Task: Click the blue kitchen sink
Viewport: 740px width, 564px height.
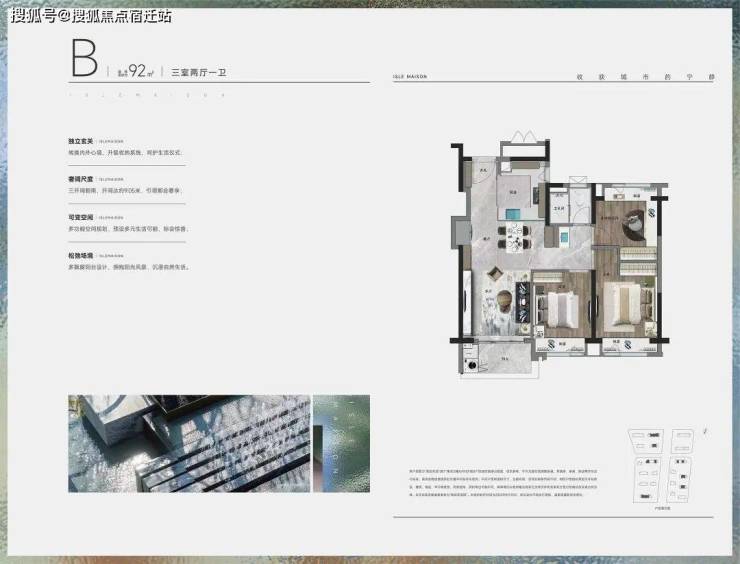Action: click(x=511, y=211)
